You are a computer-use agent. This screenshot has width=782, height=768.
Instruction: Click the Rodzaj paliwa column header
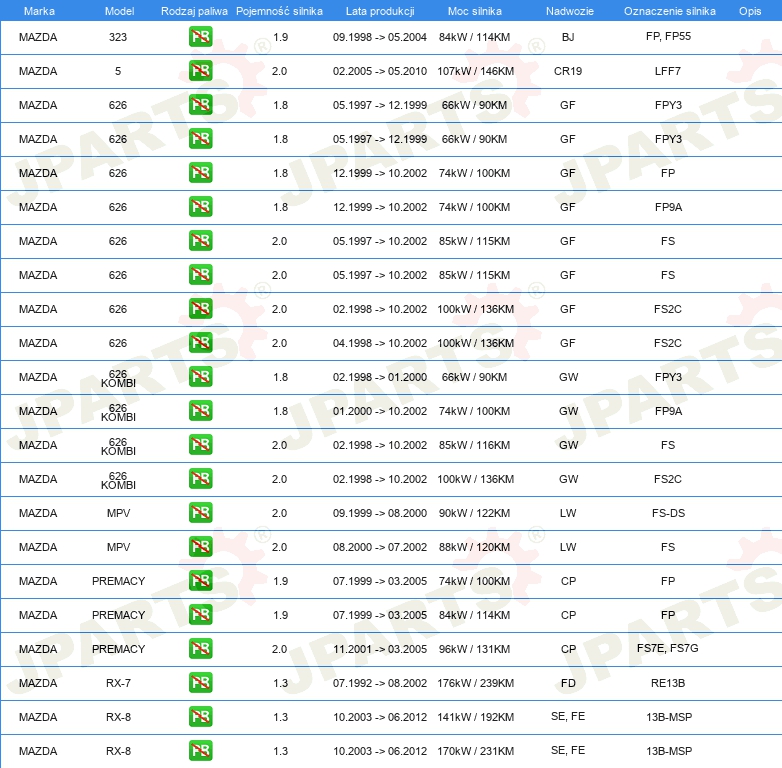pos(194,11)
